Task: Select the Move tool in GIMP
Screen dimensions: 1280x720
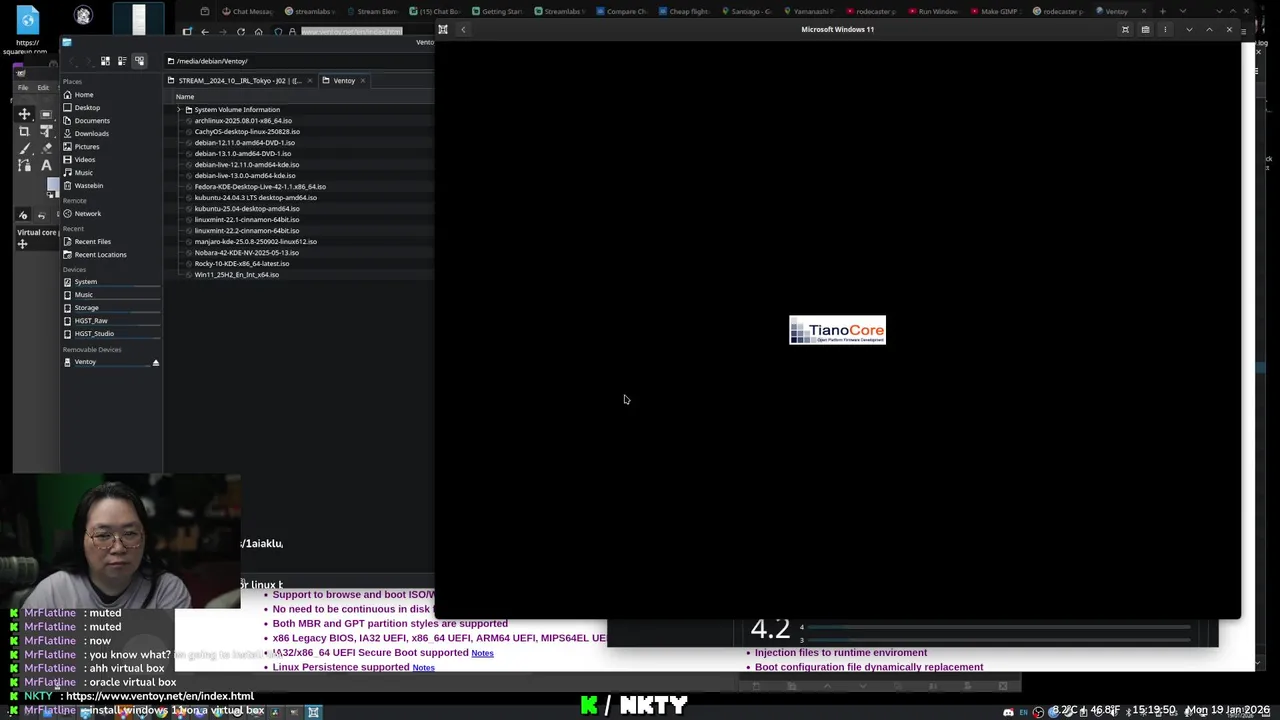Action: pos(25,114)
